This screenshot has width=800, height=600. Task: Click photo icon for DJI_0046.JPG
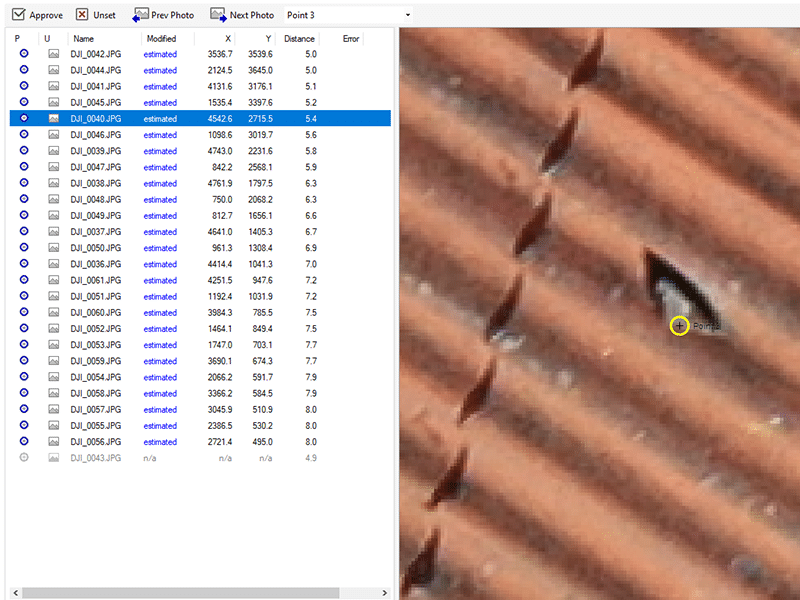click(x=54, y=134)
